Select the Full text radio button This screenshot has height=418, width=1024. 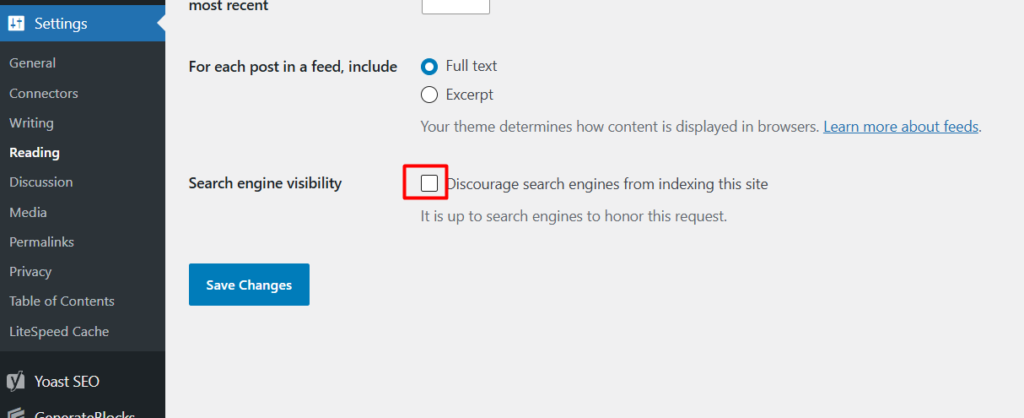pyautogui.click(x=429, y=66)
